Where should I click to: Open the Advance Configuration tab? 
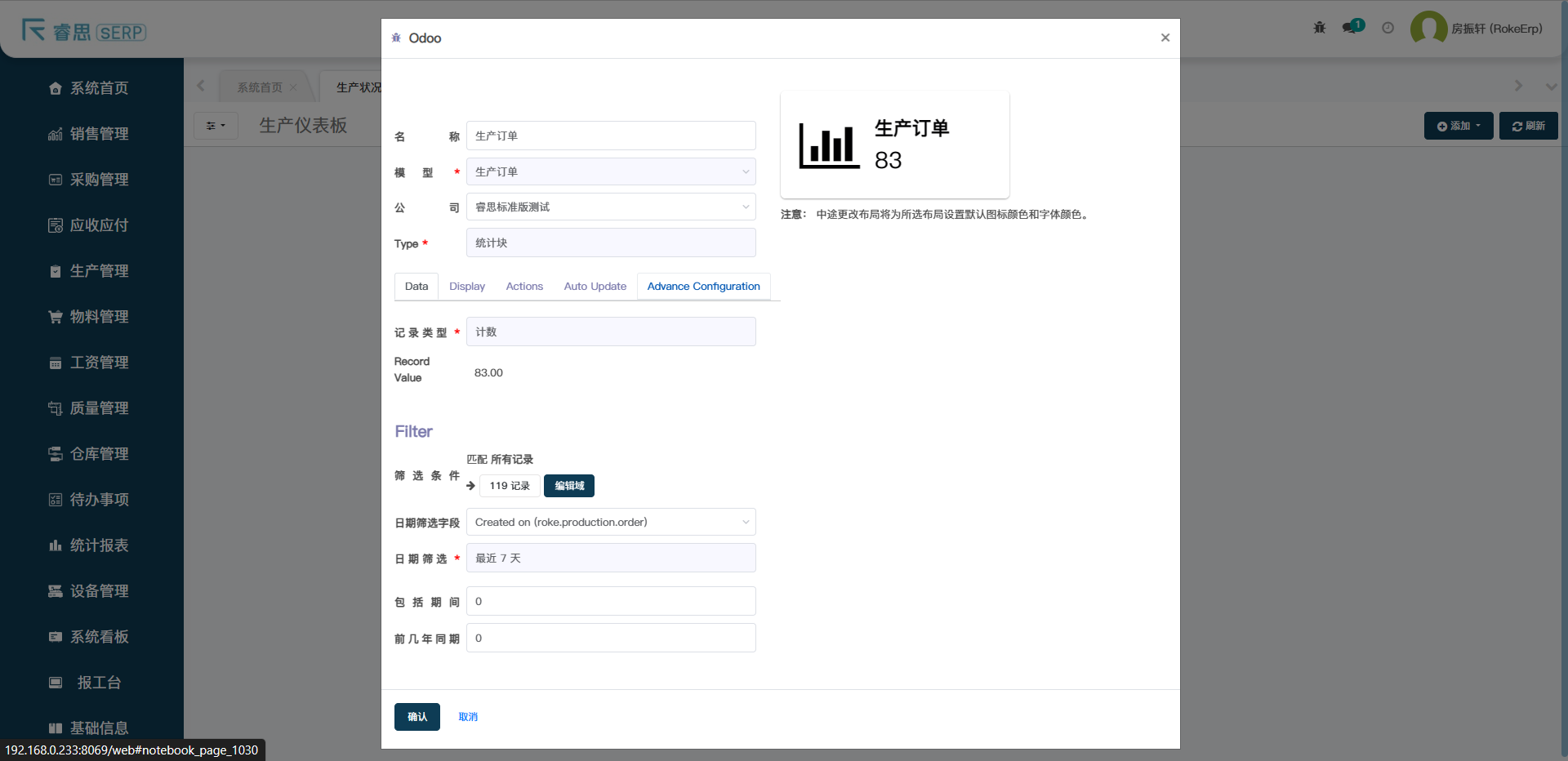pos(703,287)
